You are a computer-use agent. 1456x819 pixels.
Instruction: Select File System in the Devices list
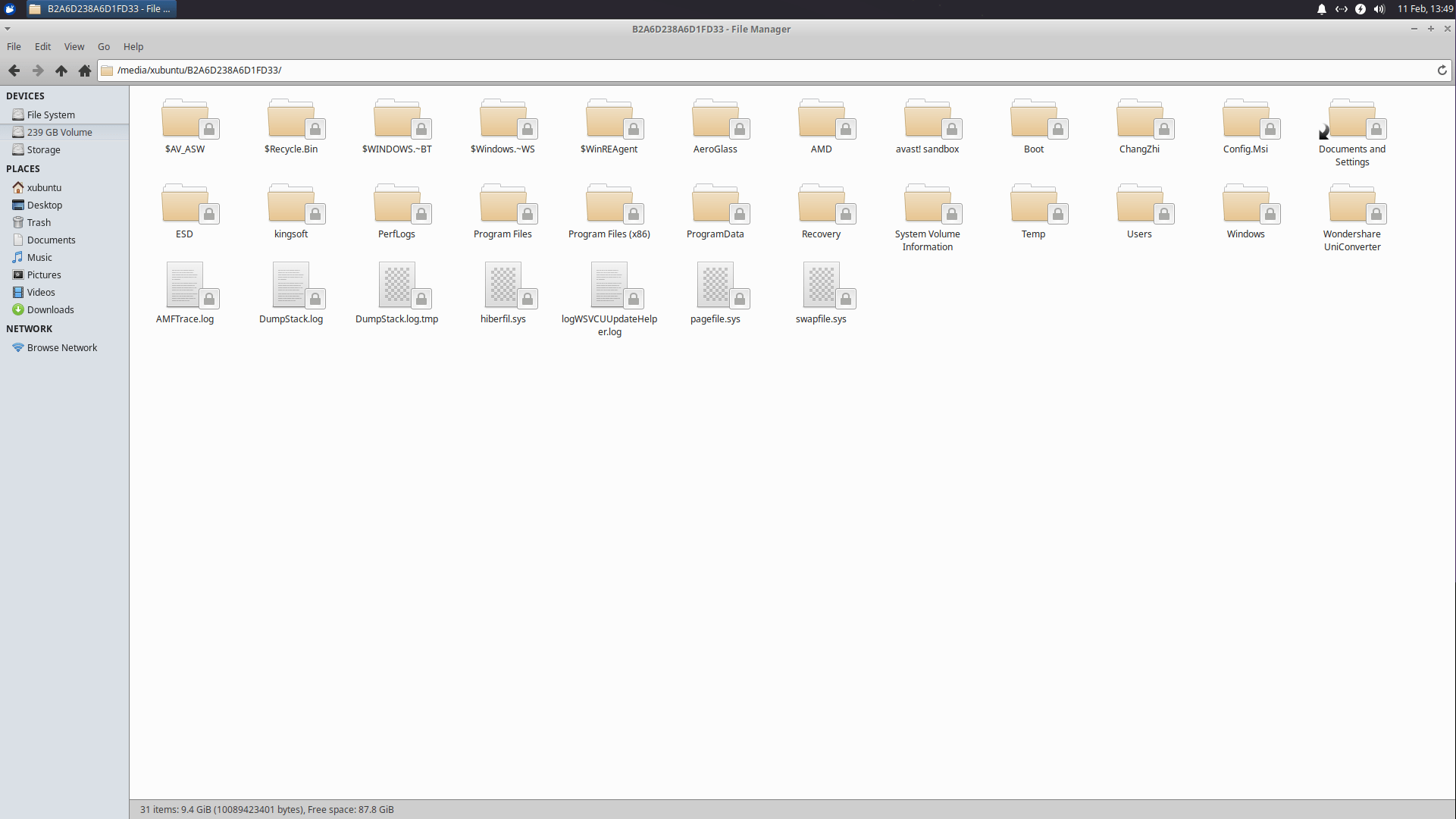[64, 115]
